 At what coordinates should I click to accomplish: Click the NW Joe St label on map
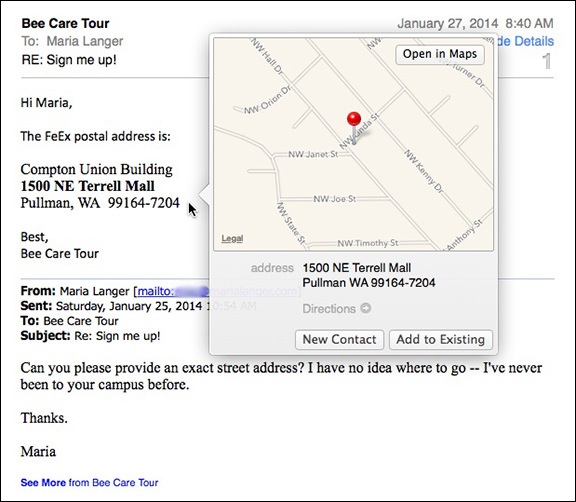(x=334, y=199)
